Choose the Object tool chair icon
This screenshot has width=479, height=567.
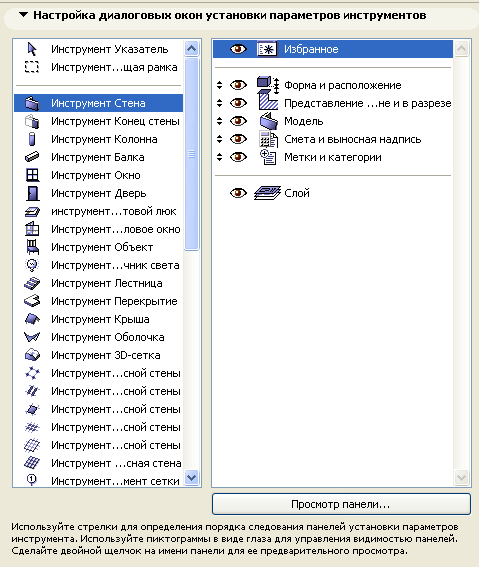pos(33,247)
